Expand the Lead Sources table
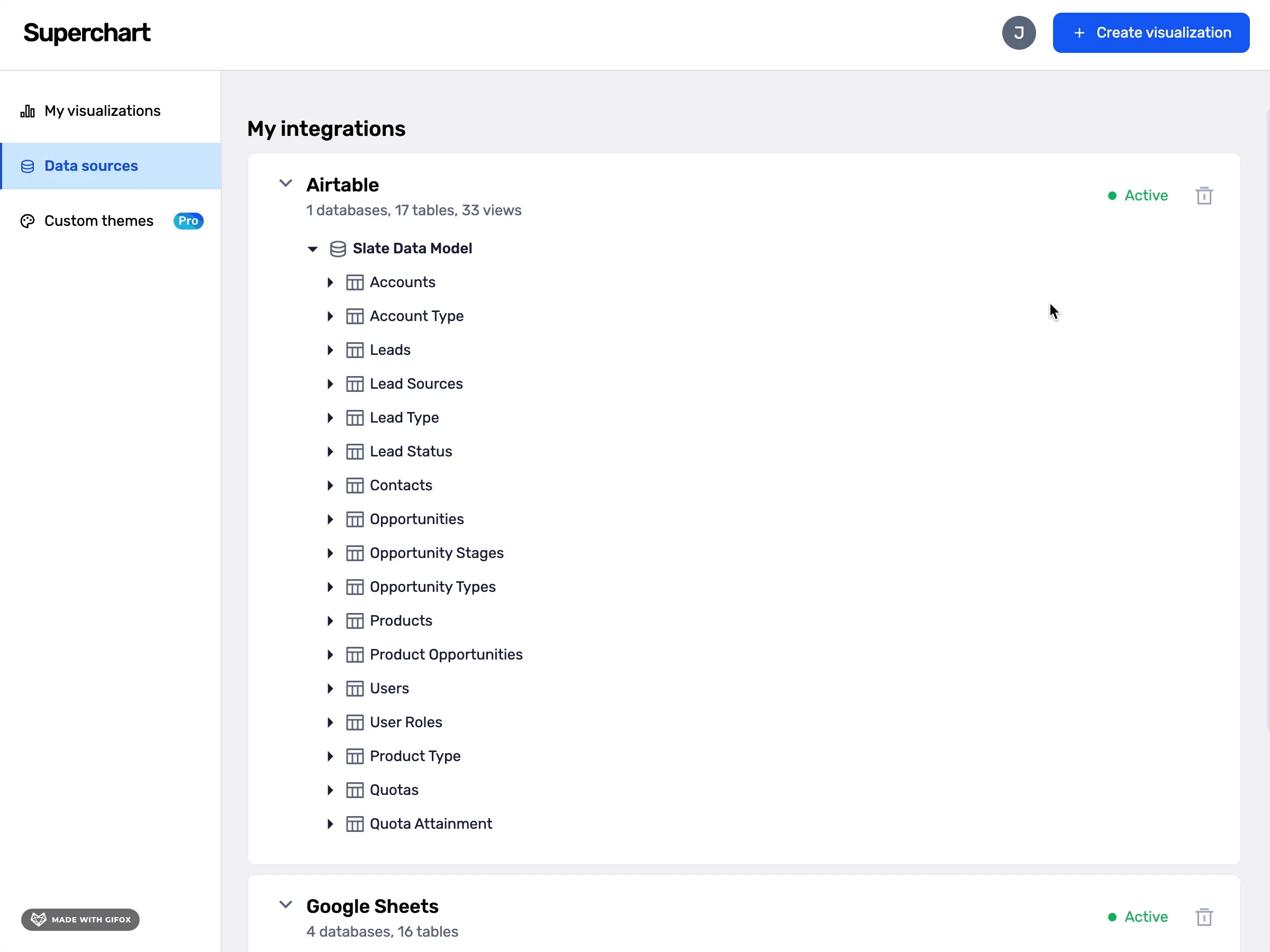Viewport: 1270px width, 952px height. [330, 384]
